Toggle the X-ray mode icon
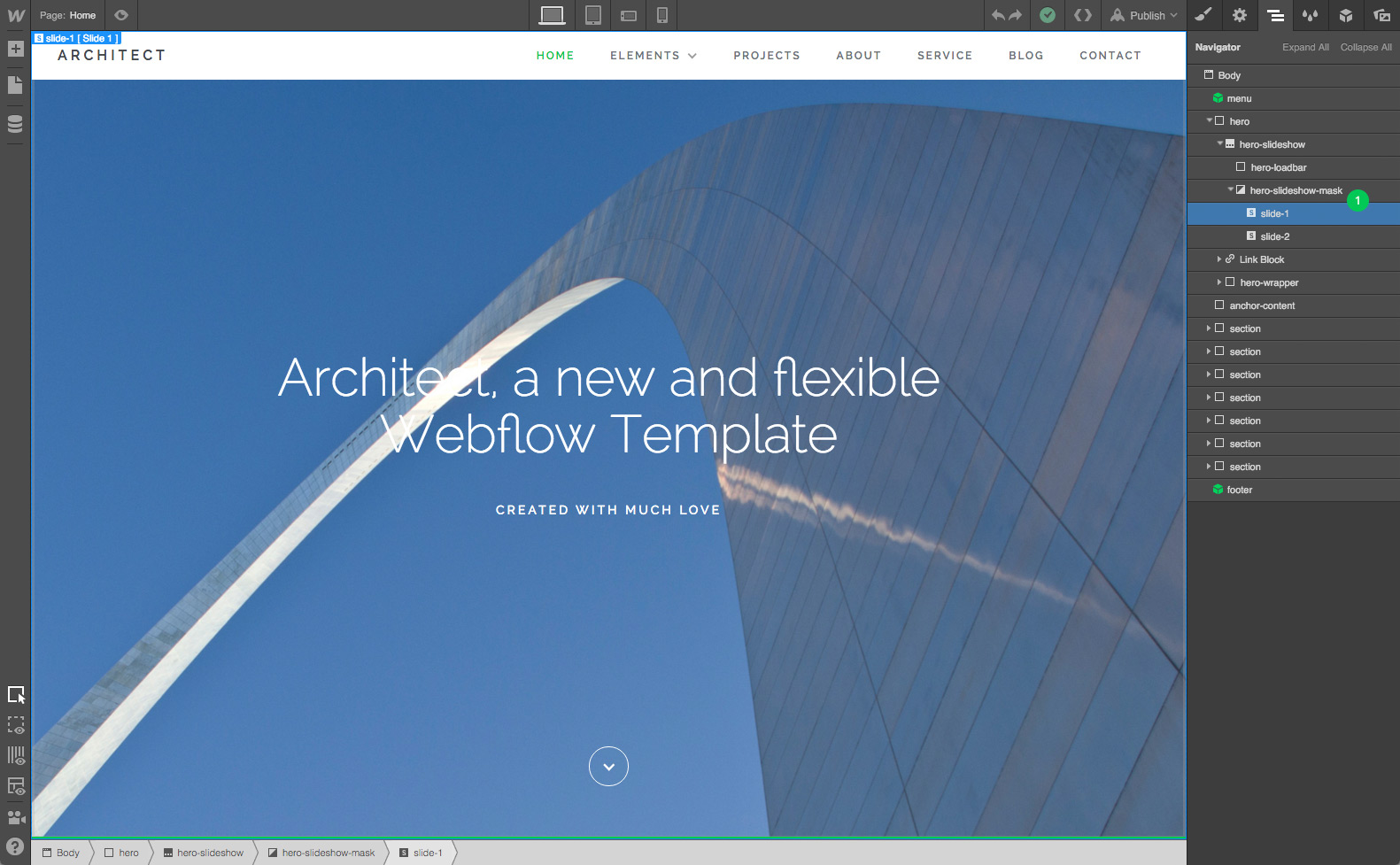Viewport: 1400px width, 865px height. [x=16, y=786]
